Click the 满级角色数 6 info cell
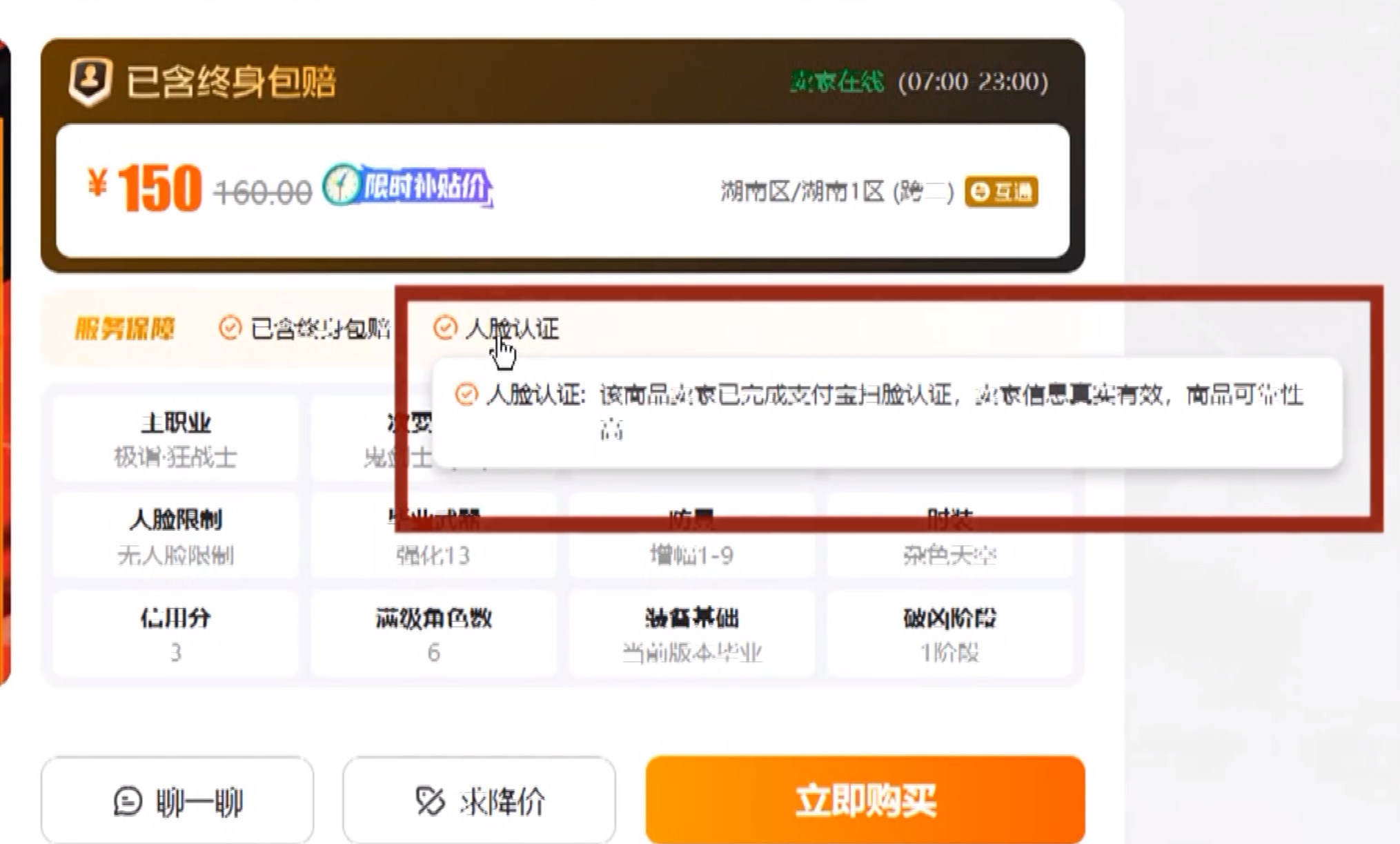 click(433, 634)
